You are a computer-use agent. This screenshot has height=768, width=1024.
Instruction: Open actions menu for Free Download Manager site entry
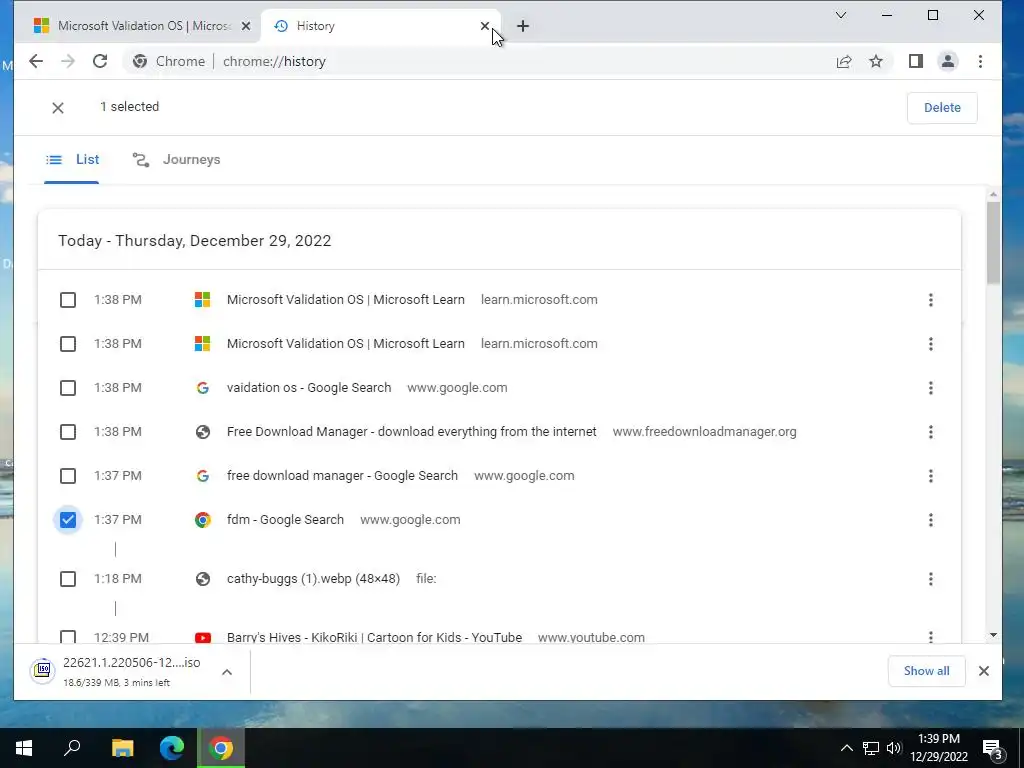point(931,432)
